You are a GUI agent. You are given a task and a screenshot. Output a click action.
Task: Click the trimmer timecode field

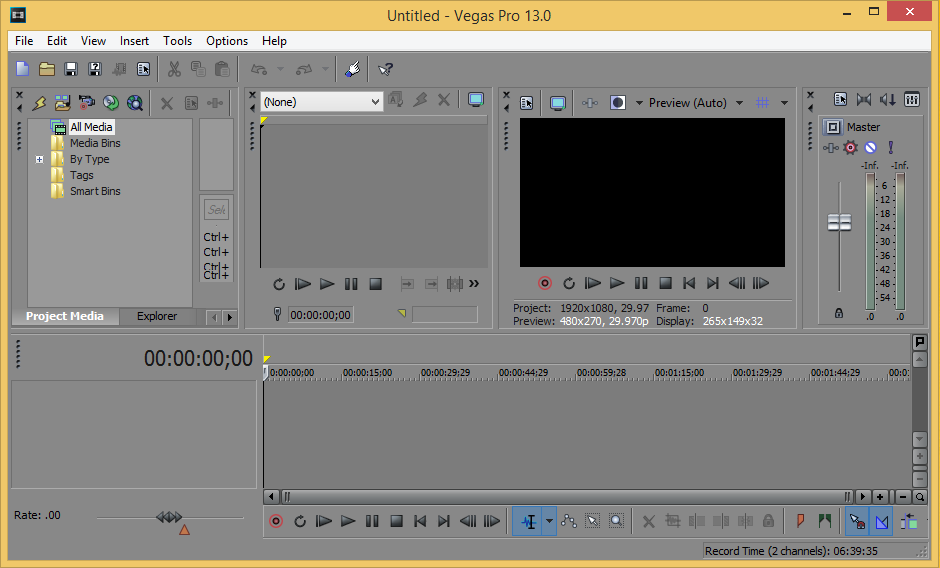tap(321, 315)
